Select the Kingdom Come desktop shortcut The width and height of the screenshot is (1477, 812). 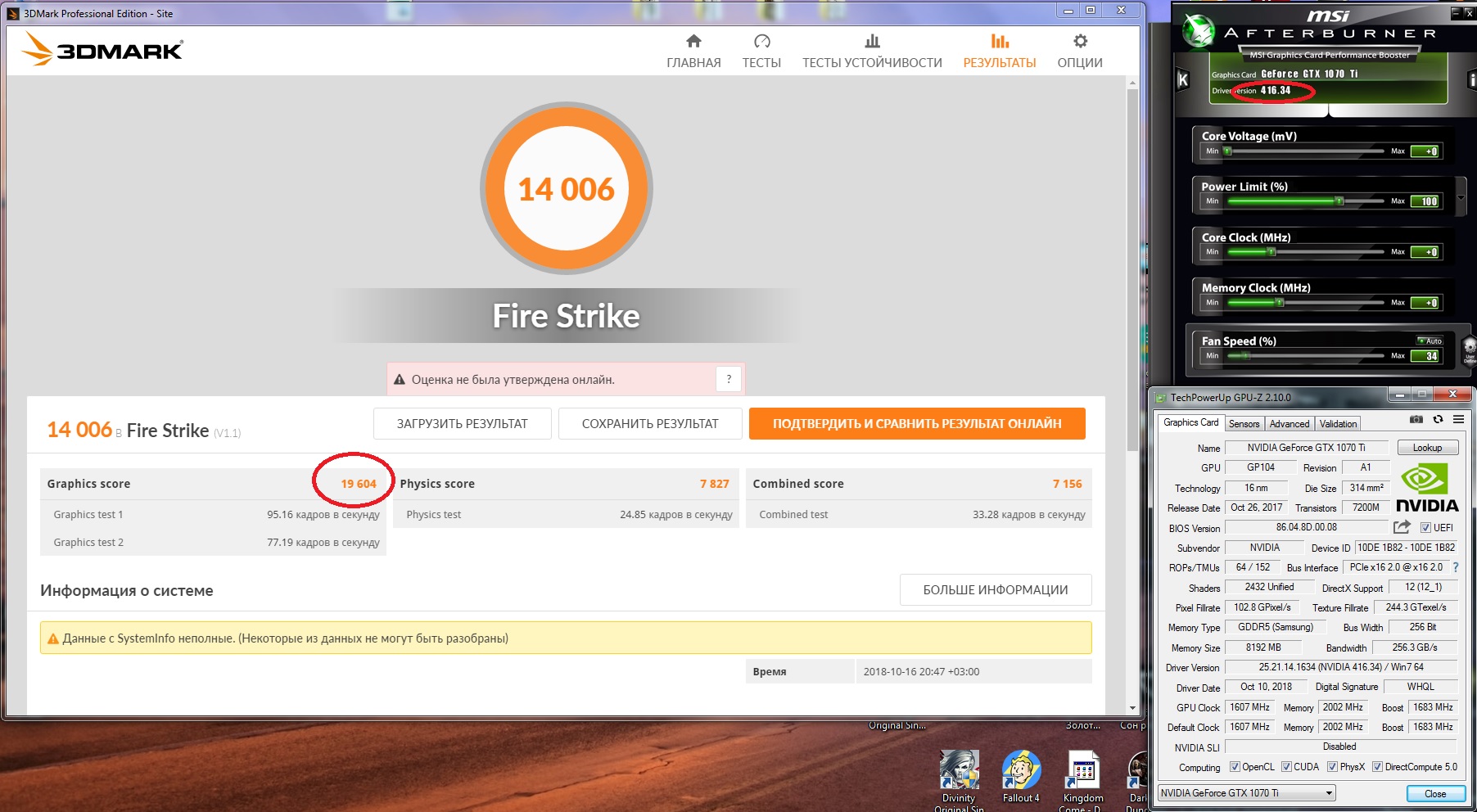coord(1083,779)
